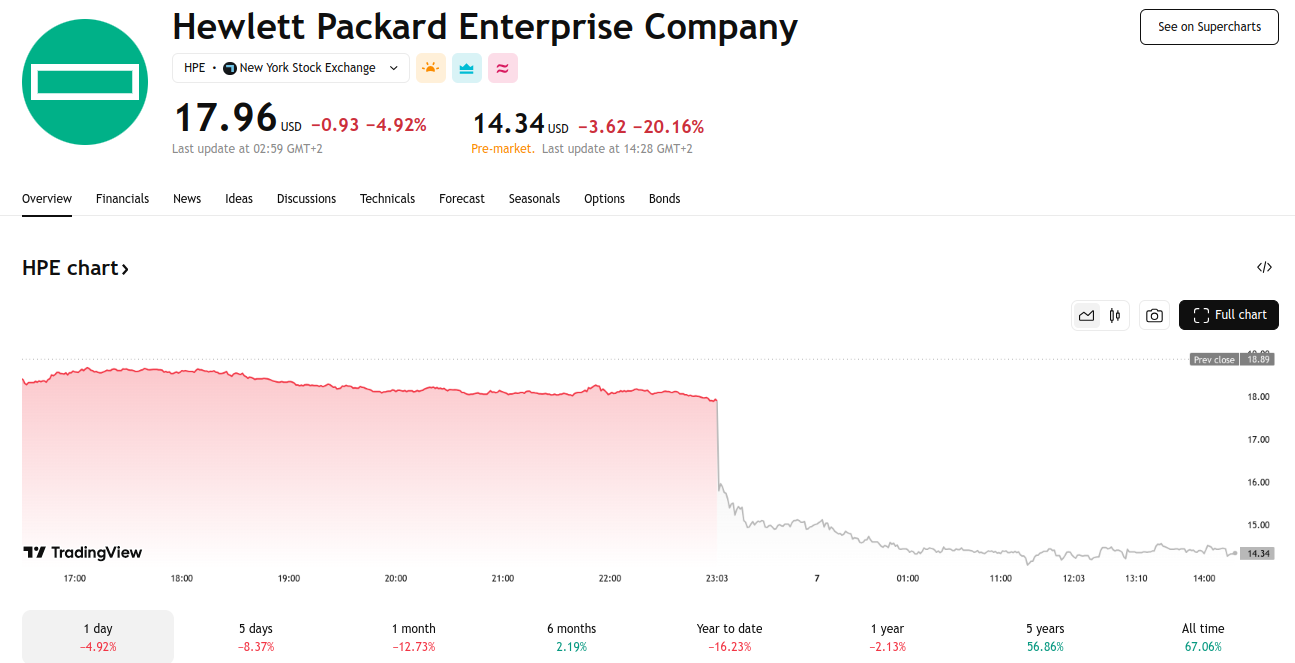
Task: Open the Forecast section
Action: [461, 198]
